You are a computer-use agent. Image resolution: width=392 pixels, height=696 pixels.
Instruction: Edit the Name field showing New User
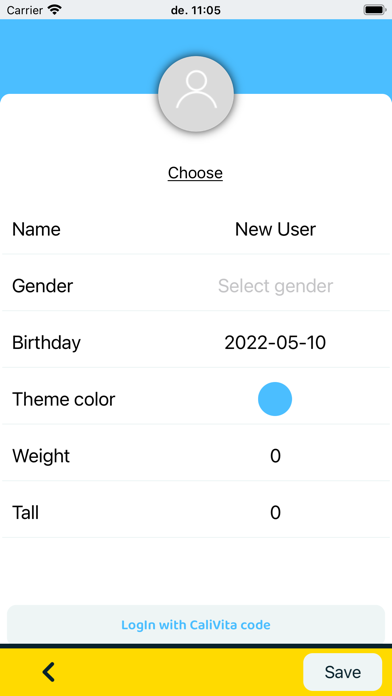click(275, 229)
